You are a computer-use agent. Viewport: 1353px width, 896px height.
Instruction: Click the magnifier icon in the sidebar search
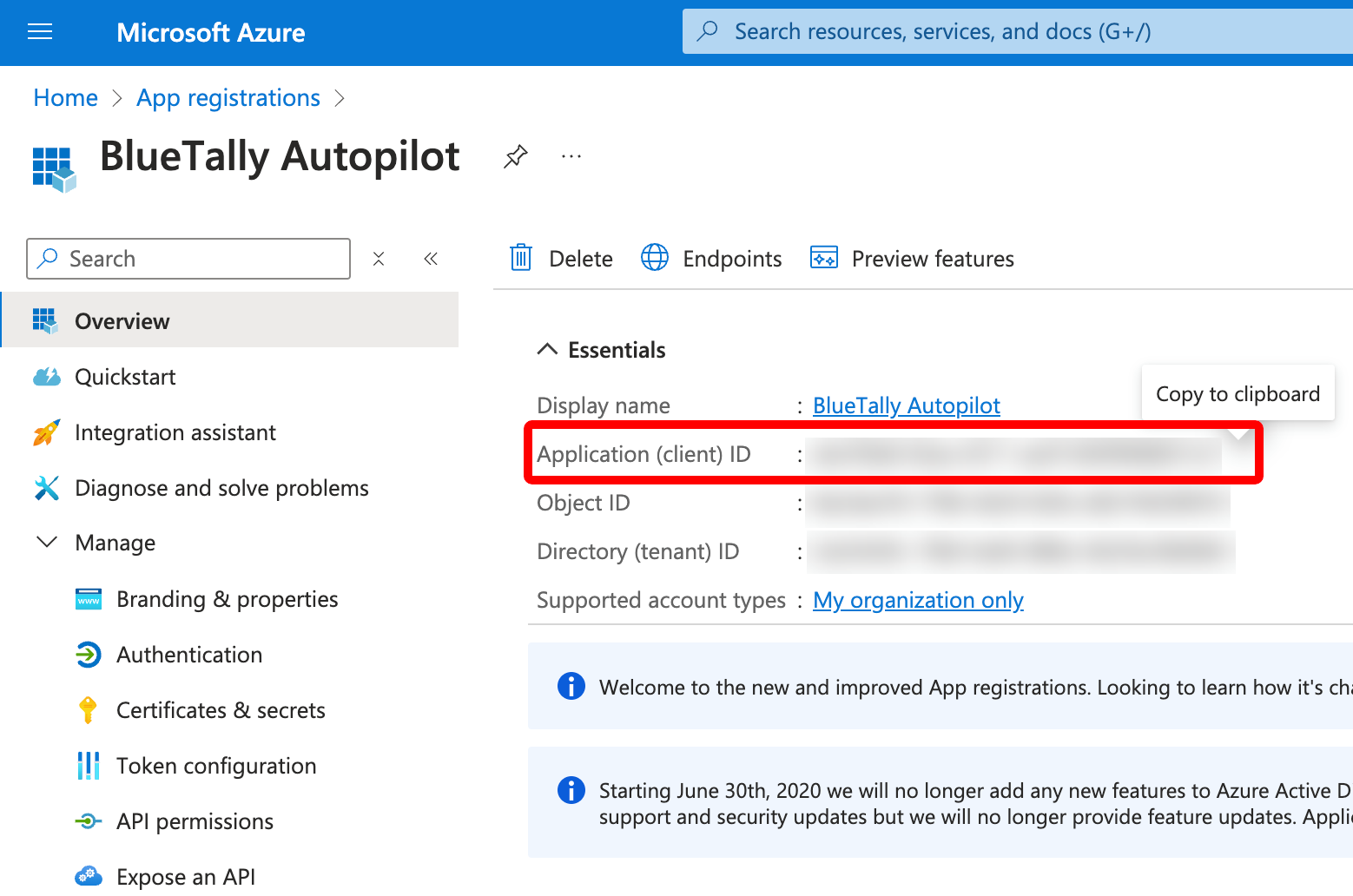(49, 258)
